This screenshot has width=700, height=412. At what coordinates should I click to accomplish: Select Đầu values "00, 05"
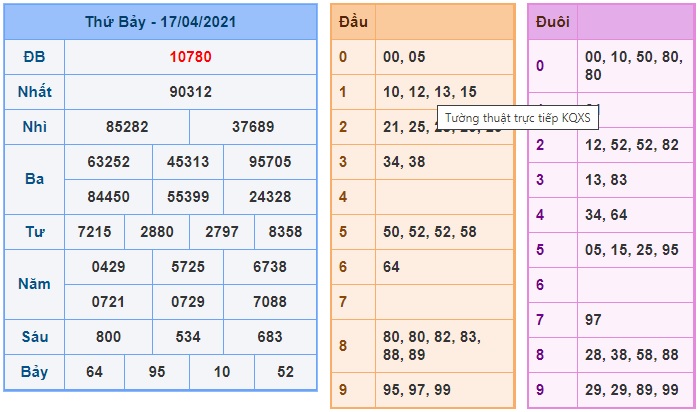pos(404,57)
